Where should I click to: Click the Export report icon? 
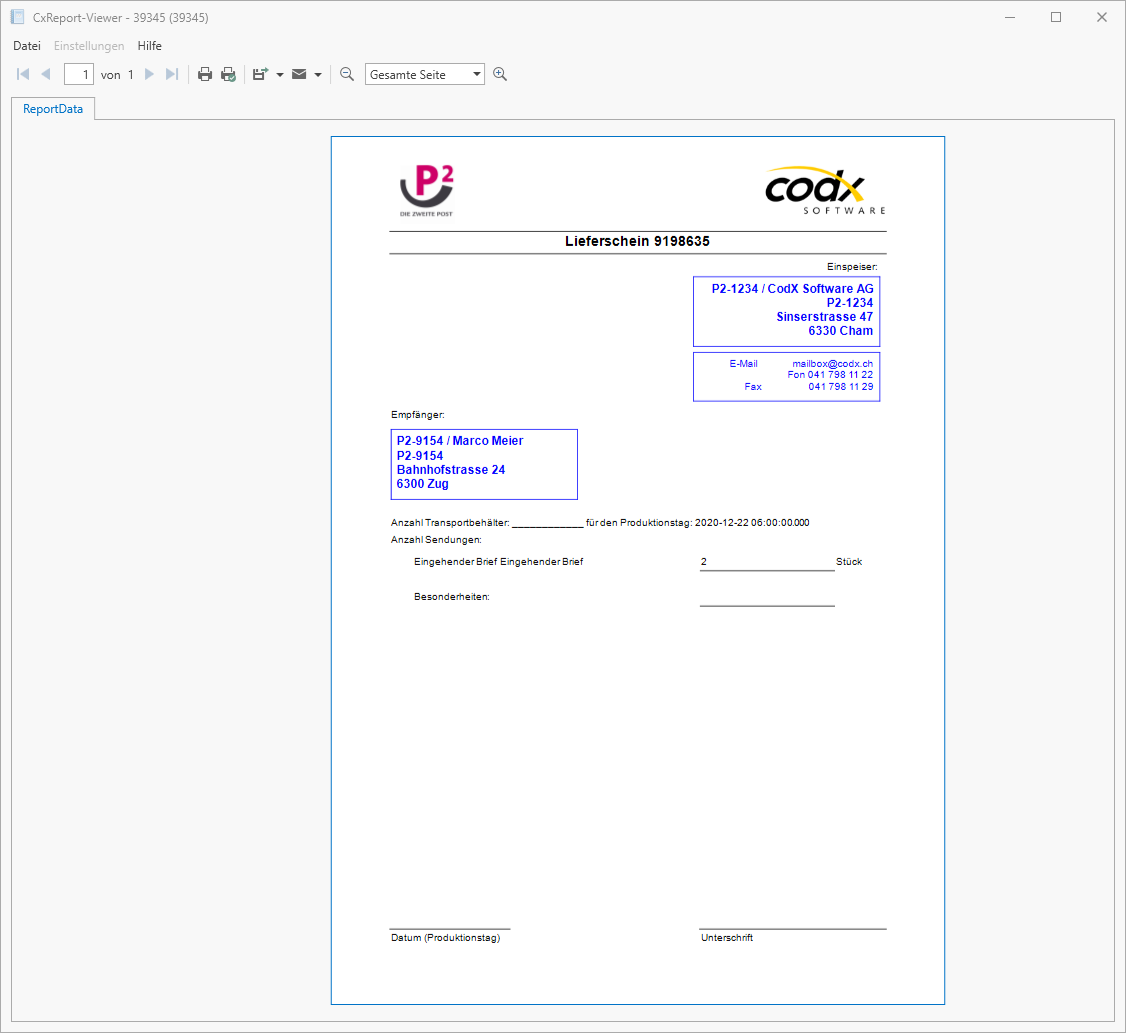(x=258, y=73)
